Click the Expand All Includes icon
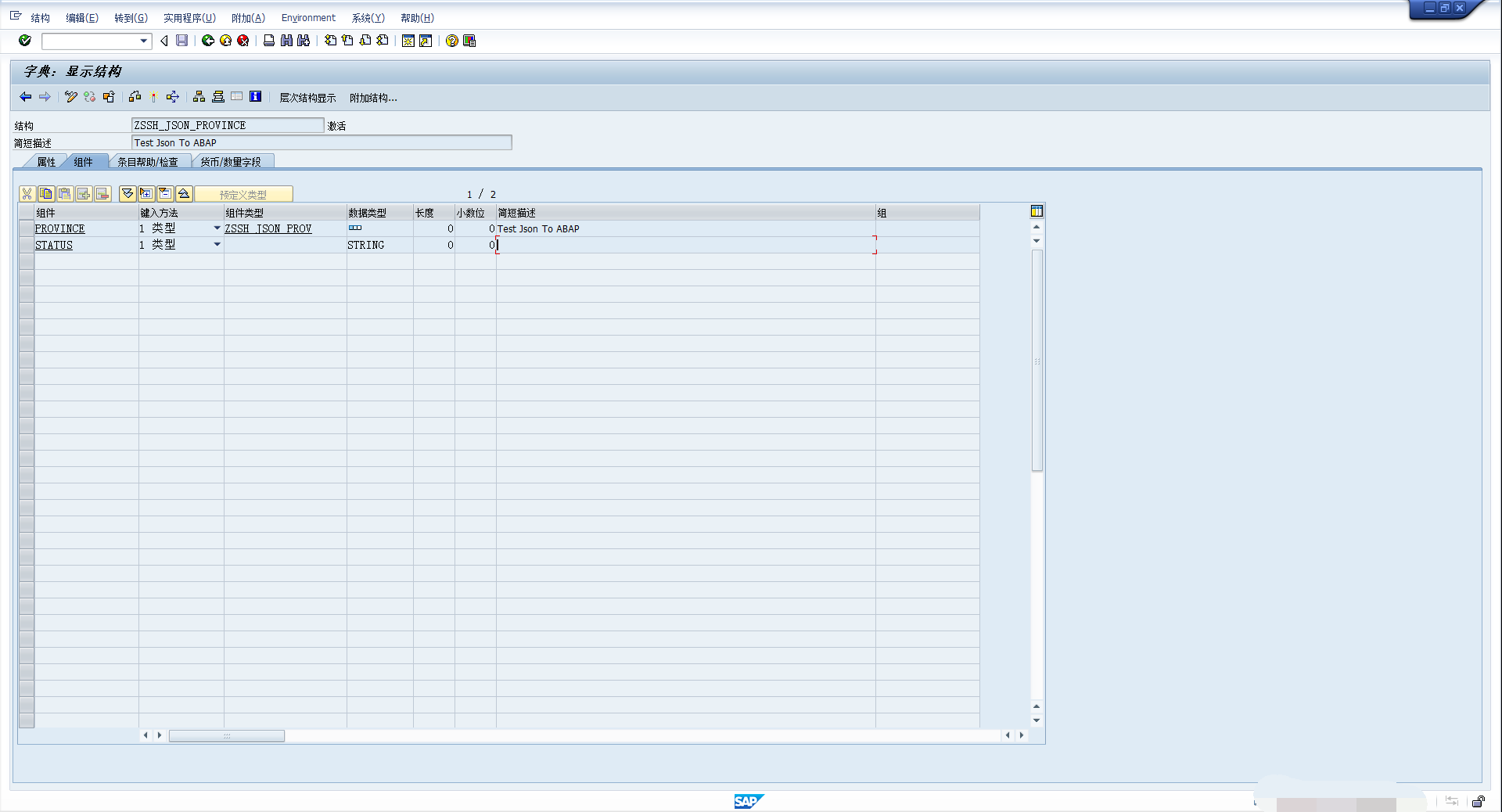 click(128, 194)
